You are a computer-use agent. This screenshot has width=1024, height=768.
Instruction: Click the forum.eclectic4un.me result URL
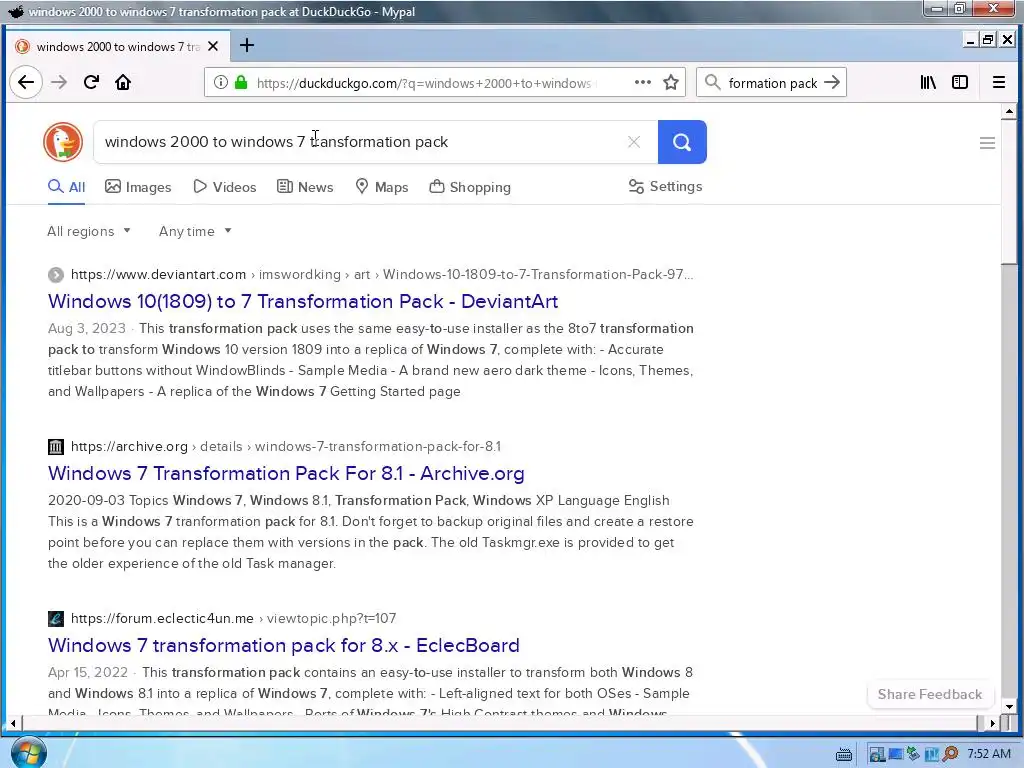pos(162,618)
